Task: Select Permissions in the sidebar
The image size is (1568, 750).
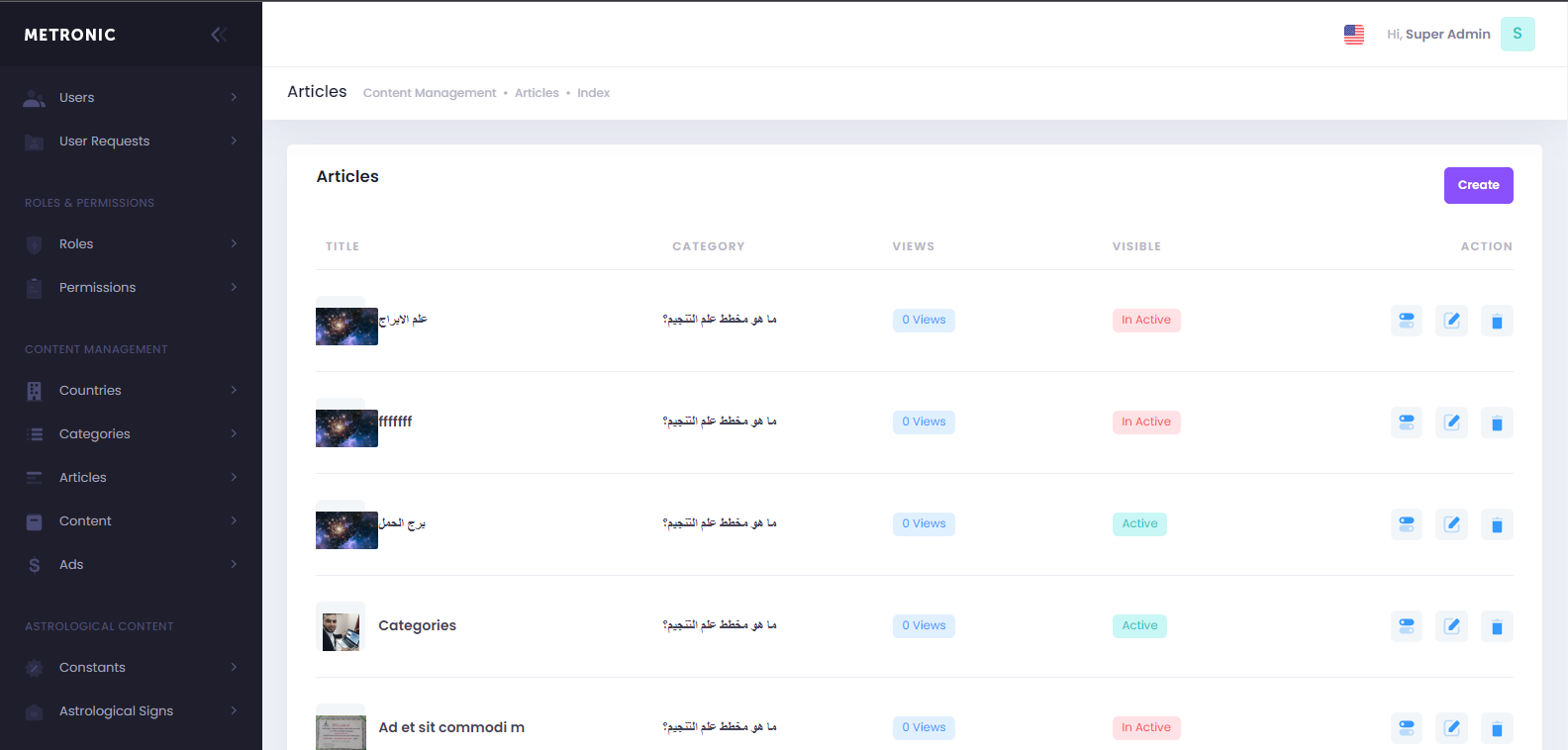Action: pyautogui.click(x=131, y=288)
